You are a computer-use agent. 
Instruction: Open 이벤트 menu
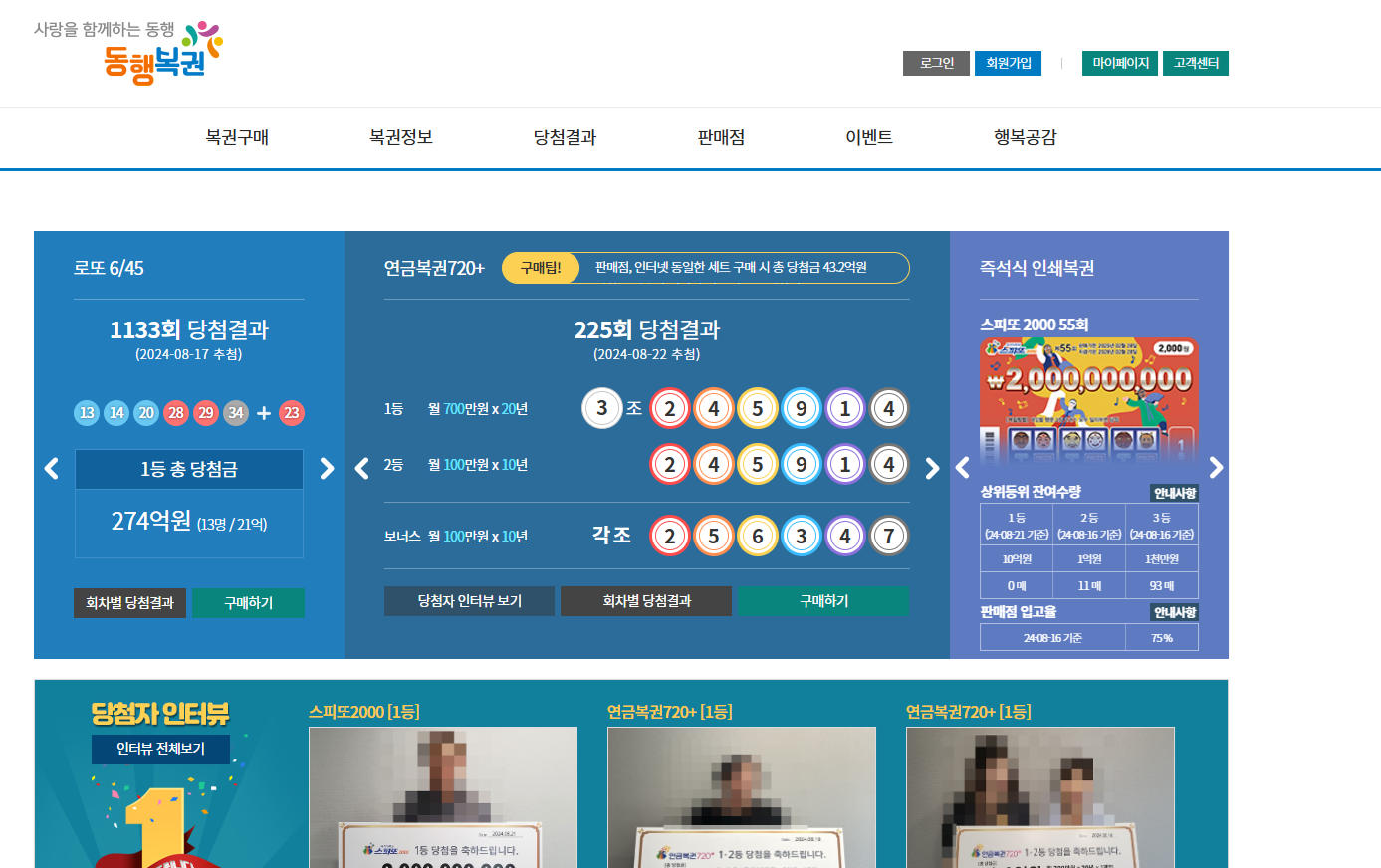[x=869, y=137]
